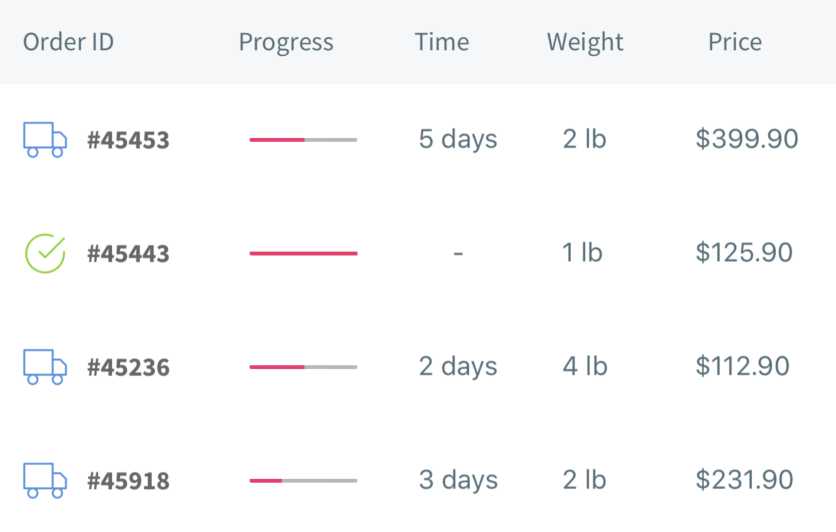Click the truck icon for order #45918

[x=45, y=480]
